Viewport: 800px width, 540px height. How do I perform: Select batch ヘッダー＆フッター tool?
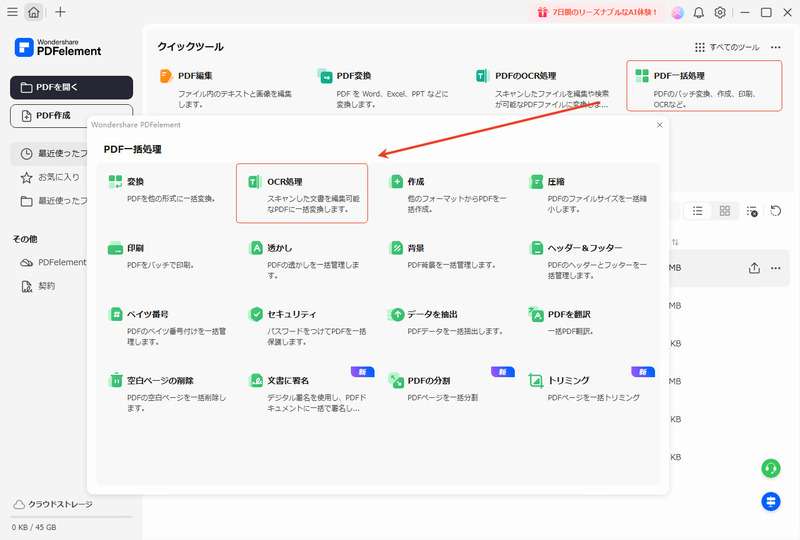pyautogui.click(x=589, y=260)
